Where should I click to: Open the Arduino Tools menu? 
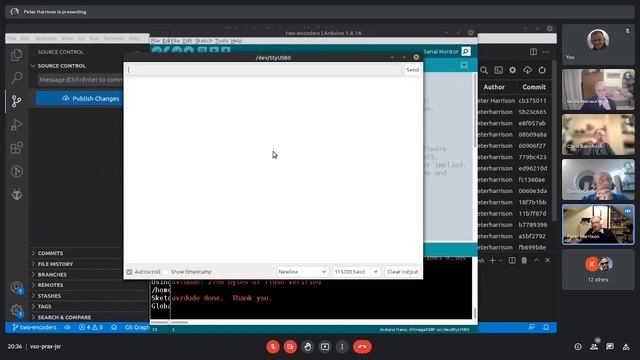[x=221, y=41]
